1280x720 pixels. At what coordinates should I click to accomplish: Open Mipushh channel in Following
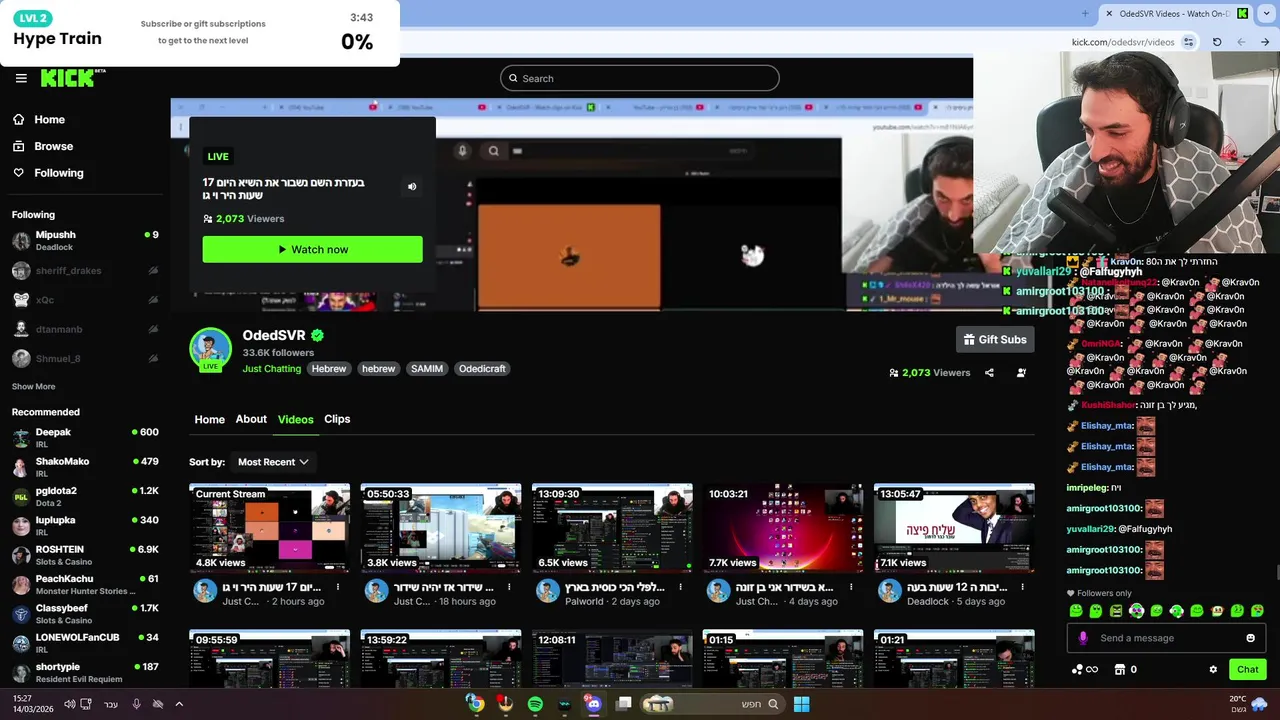click(85, 240)
